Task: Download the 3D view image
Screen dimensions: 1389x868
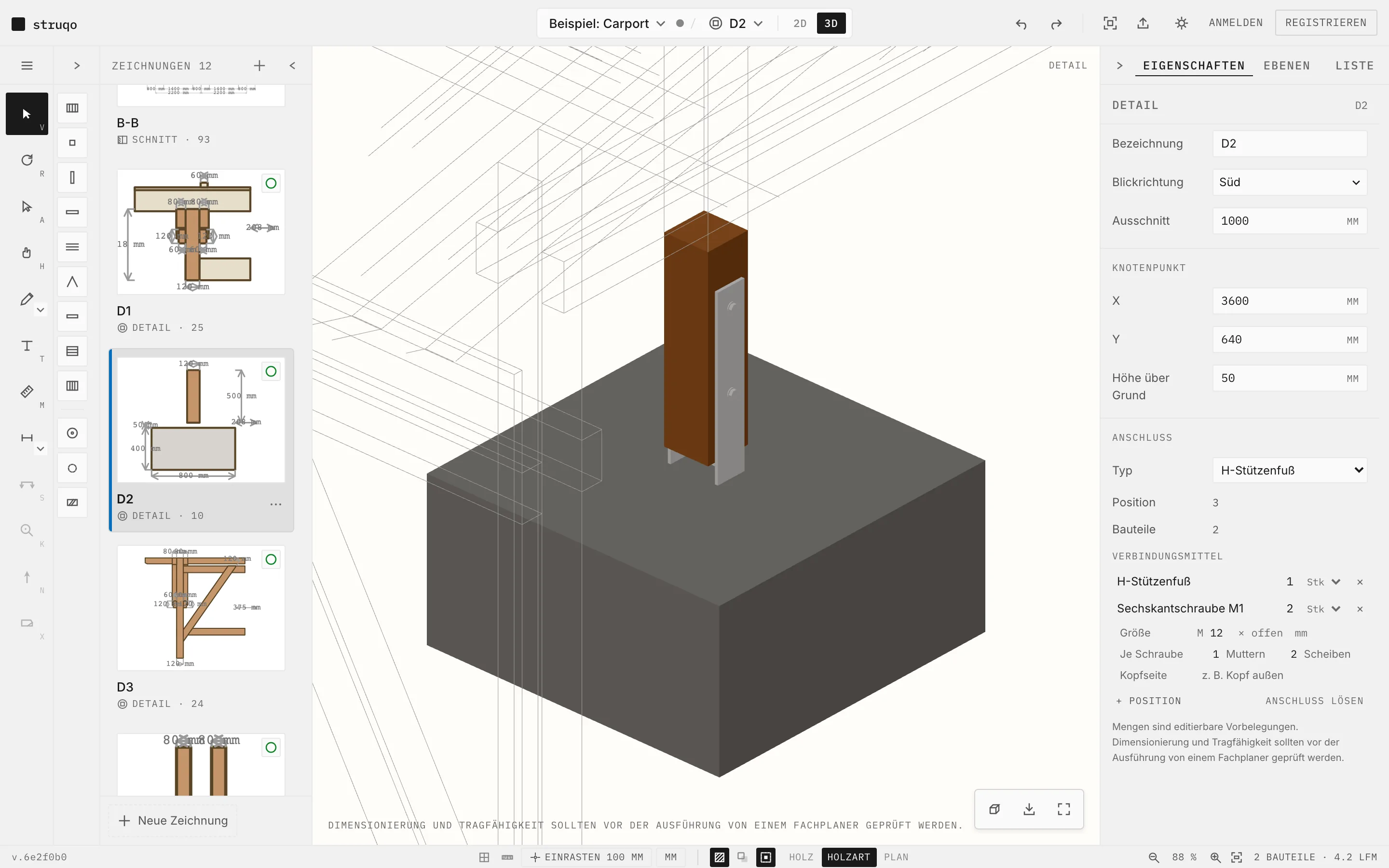Action: 1029,809
